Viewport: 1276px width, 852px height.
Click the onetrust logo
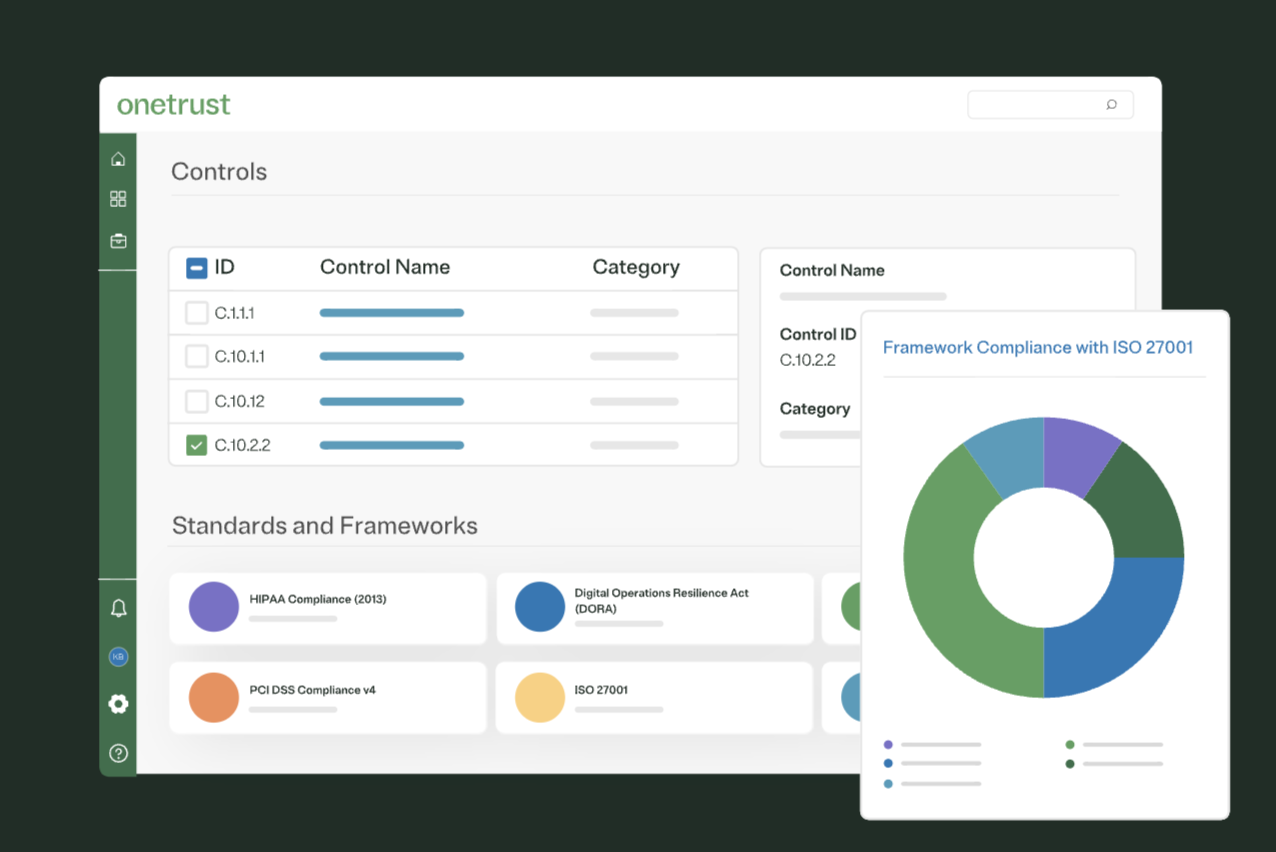coord(174,104)
